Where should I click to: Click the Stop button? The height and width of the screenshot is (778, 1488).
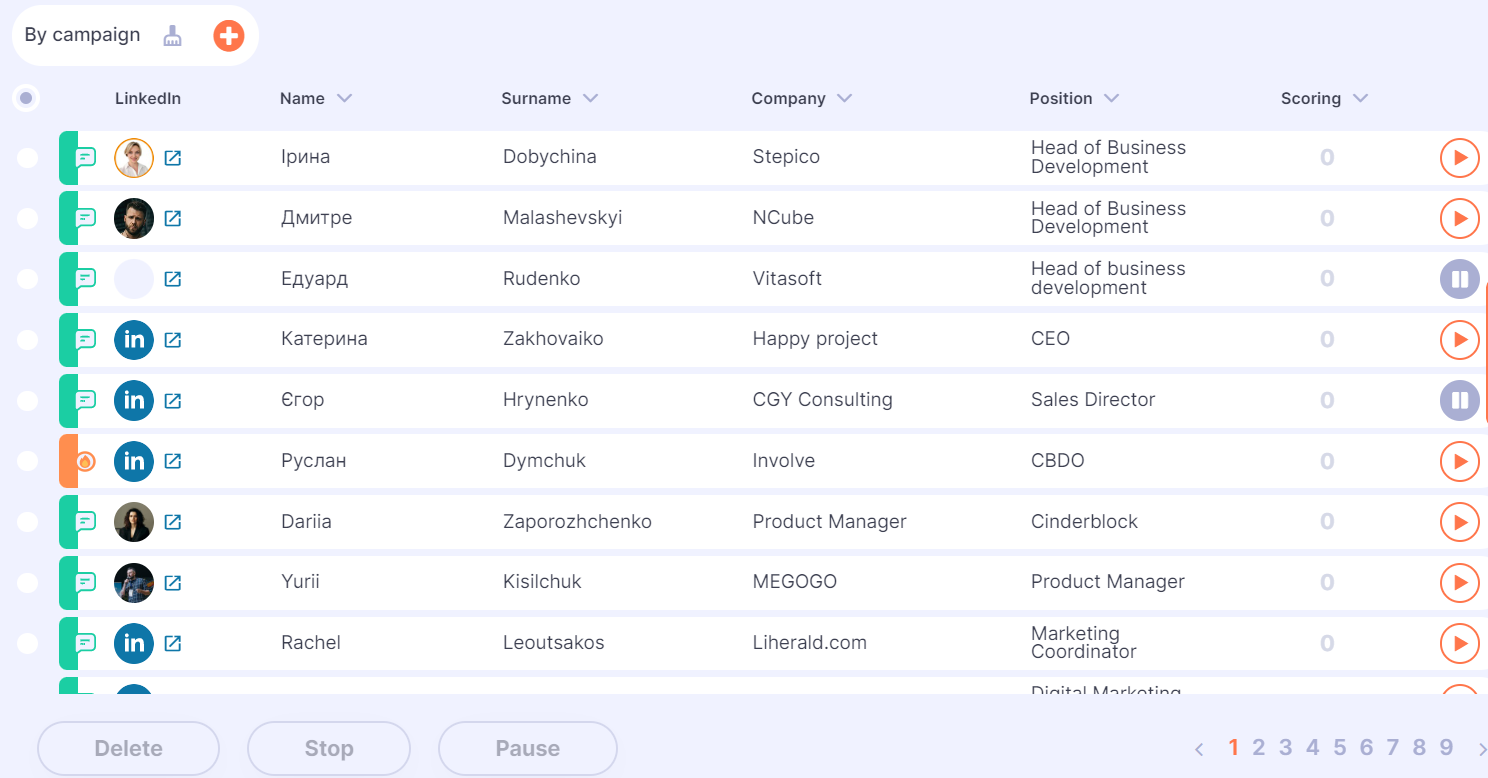(329, 748)
